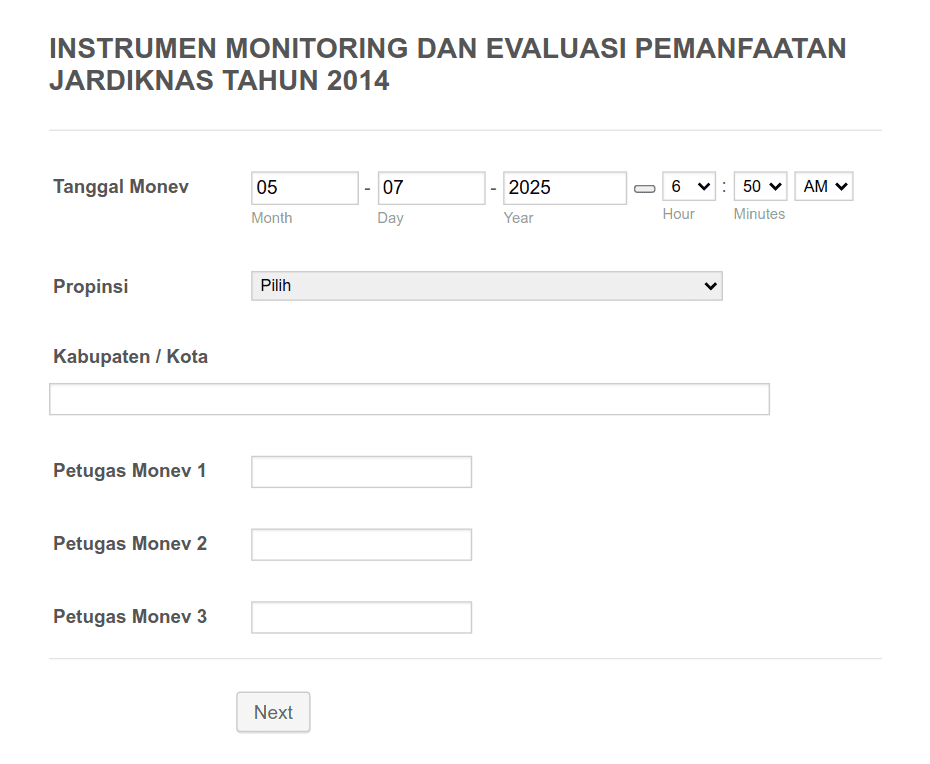Click the Year field showing 2025
The width and height of the screenshot is (930, 764).
click(564, 187)
